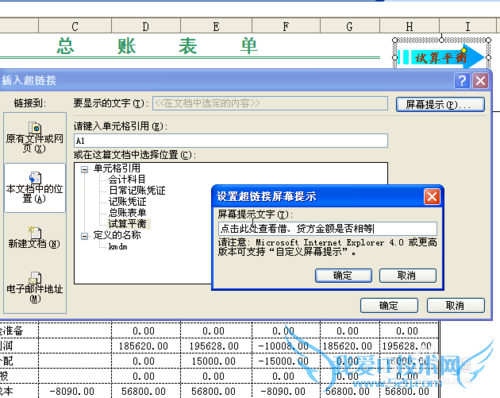The image size is (500, 398).
Task: Click the cell containing -8090.00 in column C
Action: (x=75, y=391)
